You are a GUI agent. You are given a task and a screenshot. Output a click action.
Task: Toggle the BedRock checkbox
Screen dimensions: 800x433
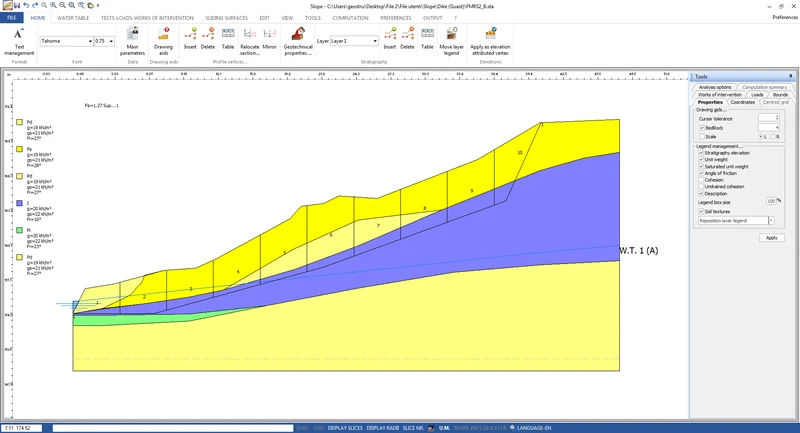[702, 128]
